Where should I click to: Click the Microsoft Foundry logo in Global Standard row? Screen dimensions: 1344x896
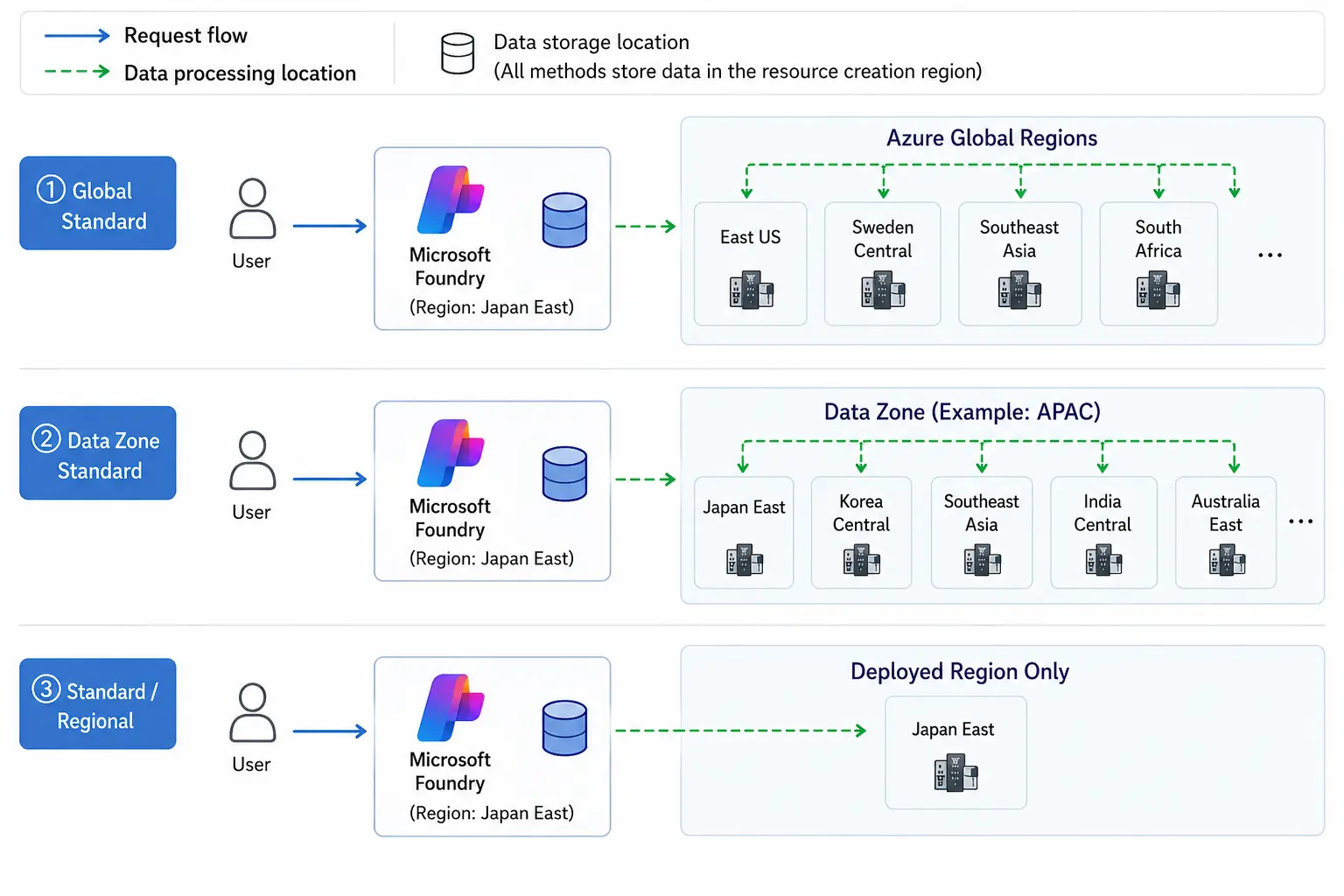(x=451, y=199)
